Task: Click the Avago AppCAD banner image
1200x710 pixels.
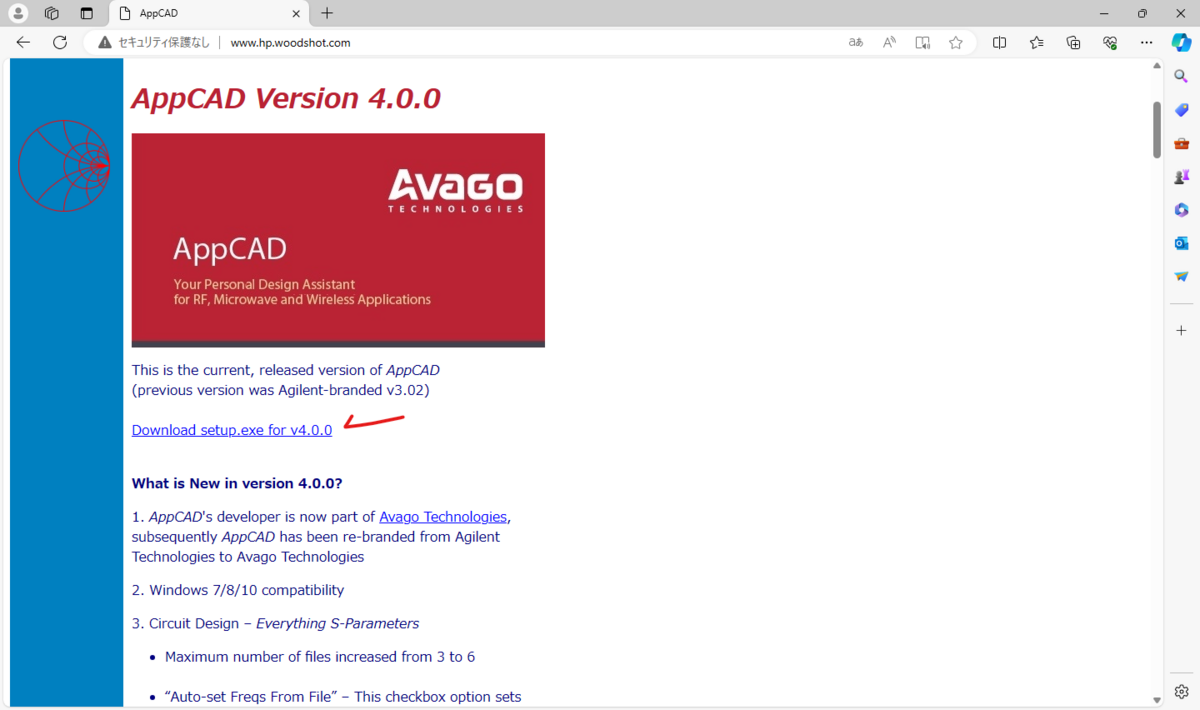Action: click(338, 240)
